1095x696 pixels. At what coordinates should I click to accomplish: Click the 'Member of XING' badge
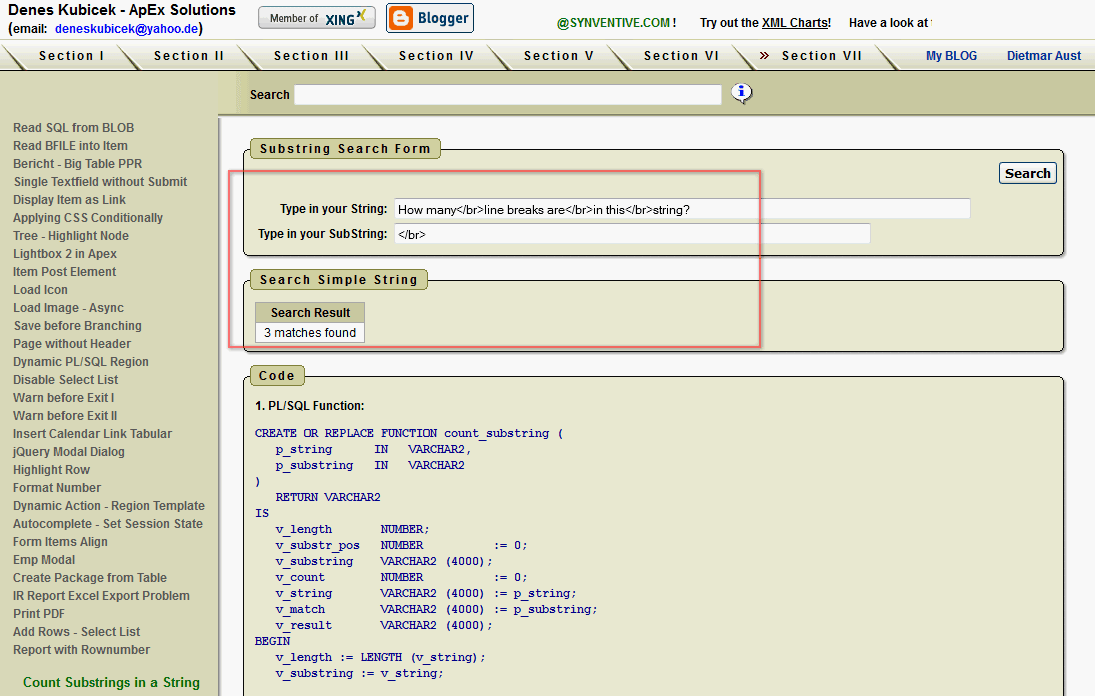[316, 17]
